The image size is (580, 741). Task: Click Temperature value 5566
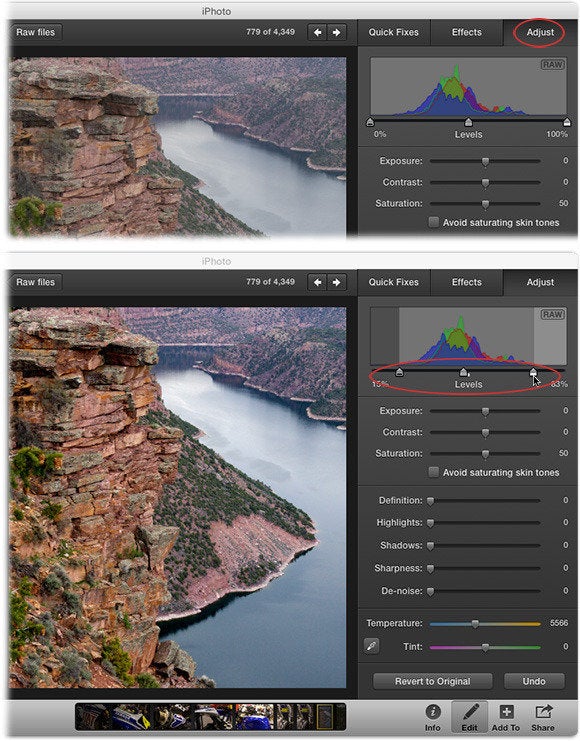(x=558, y=623)
